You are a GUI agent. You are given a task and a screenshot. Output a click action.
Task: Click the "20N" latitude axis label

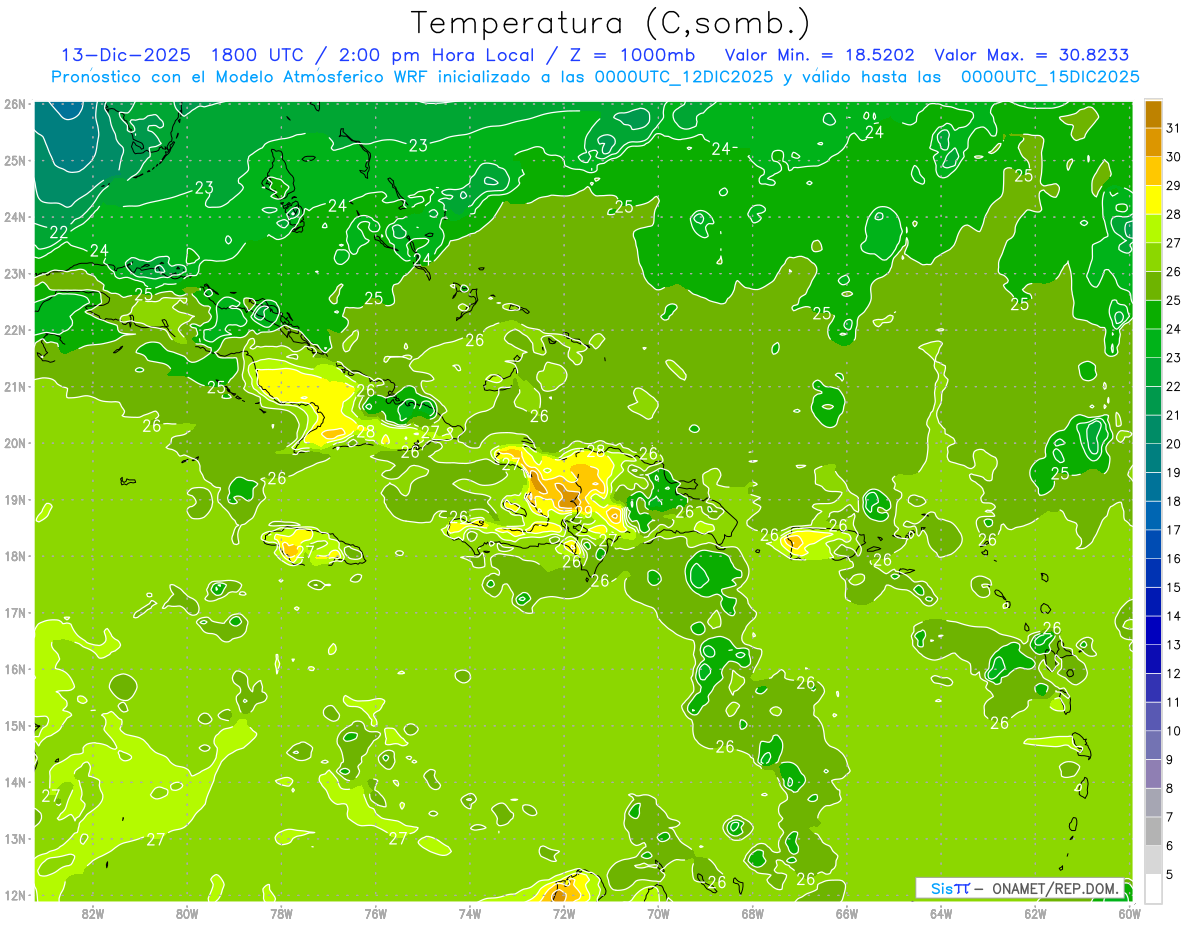pos(15,443)
